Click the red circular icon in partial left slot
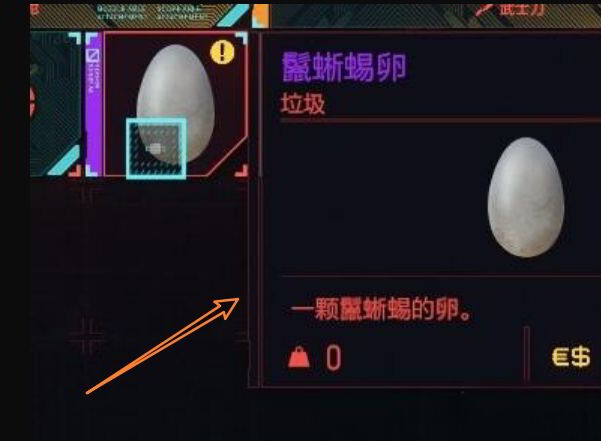The height and width of the screenshot is (441, 601). tap(33, 102)
